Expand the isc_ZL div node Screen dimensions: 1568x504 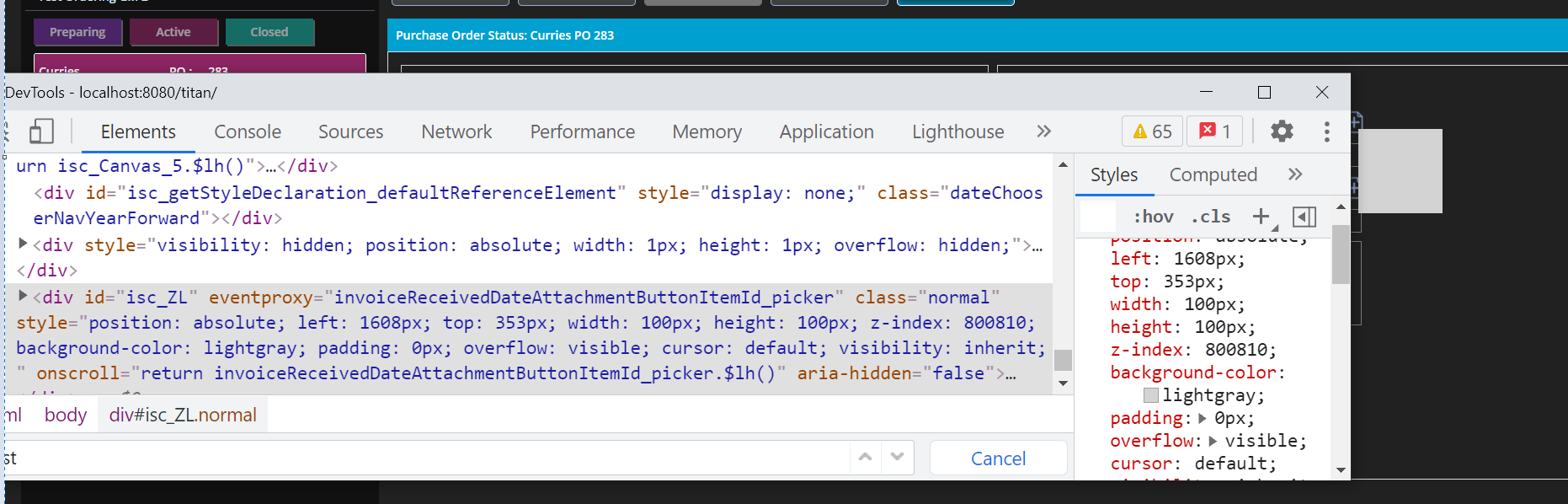[24, 296]
